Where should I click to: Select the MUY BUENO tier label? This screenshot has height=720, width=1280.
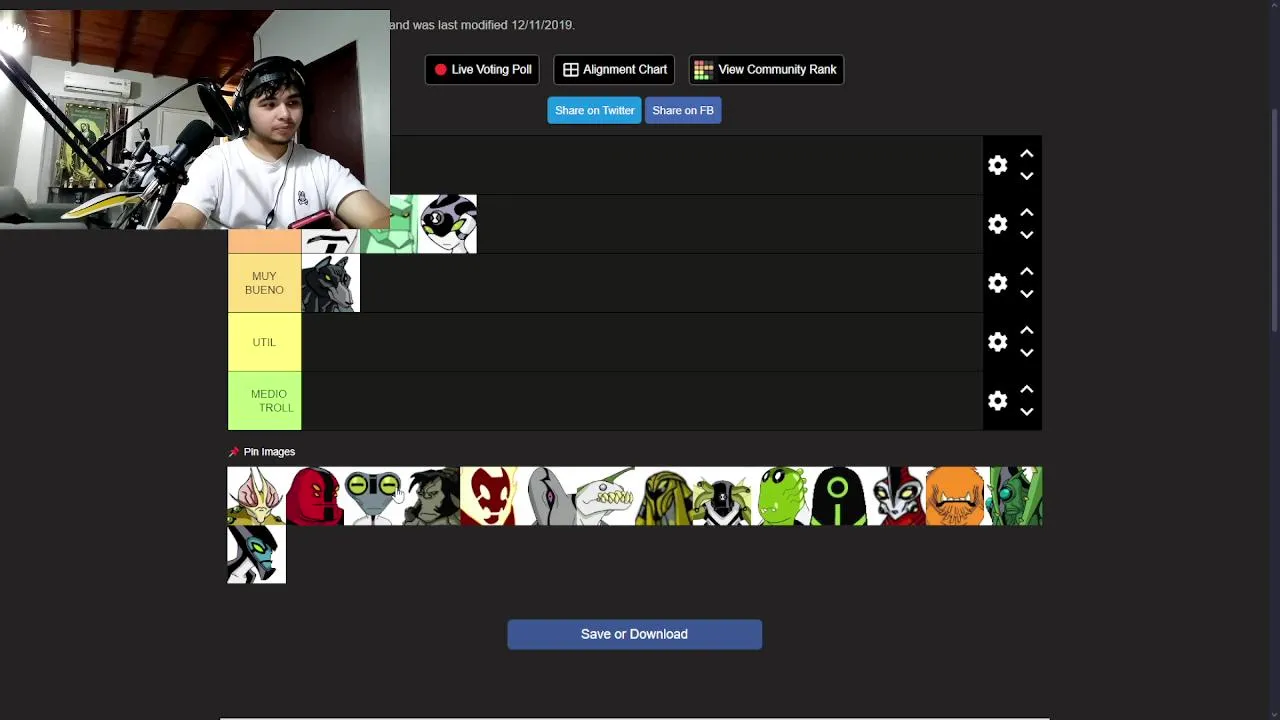click(x=264, y=283)
